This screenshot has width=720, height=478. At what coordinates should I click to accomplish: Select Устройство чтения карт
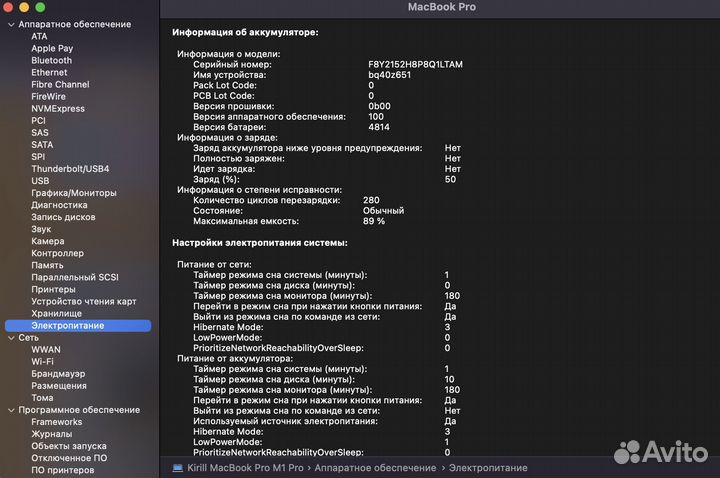(84, 301)
